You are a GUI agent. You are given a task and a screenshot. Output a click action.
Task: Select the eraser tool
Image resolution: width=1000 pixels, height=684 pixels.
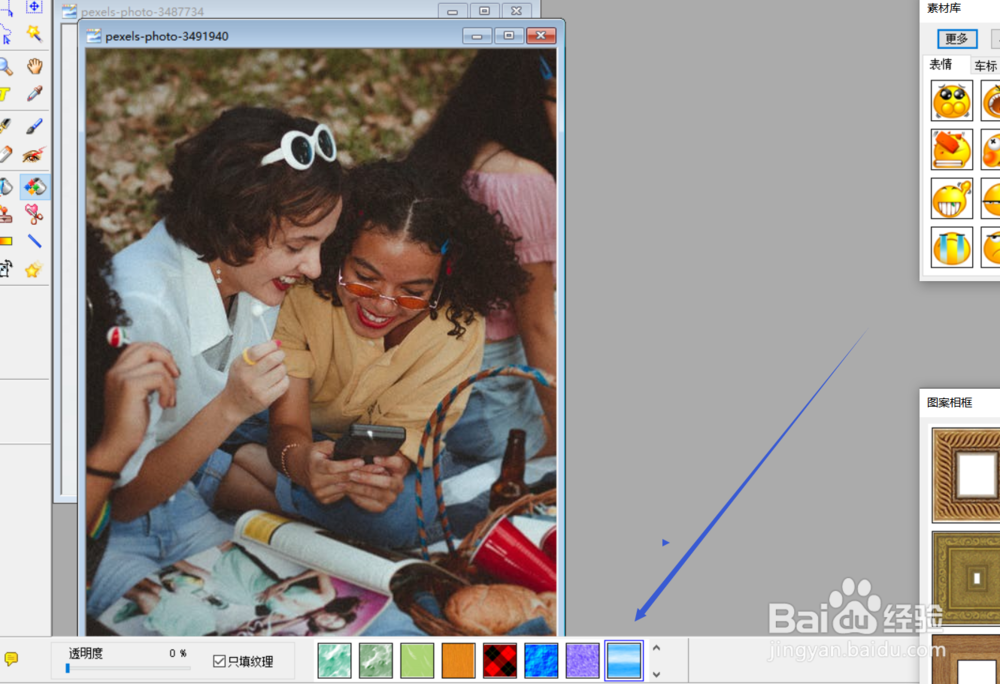click(6, 154)
